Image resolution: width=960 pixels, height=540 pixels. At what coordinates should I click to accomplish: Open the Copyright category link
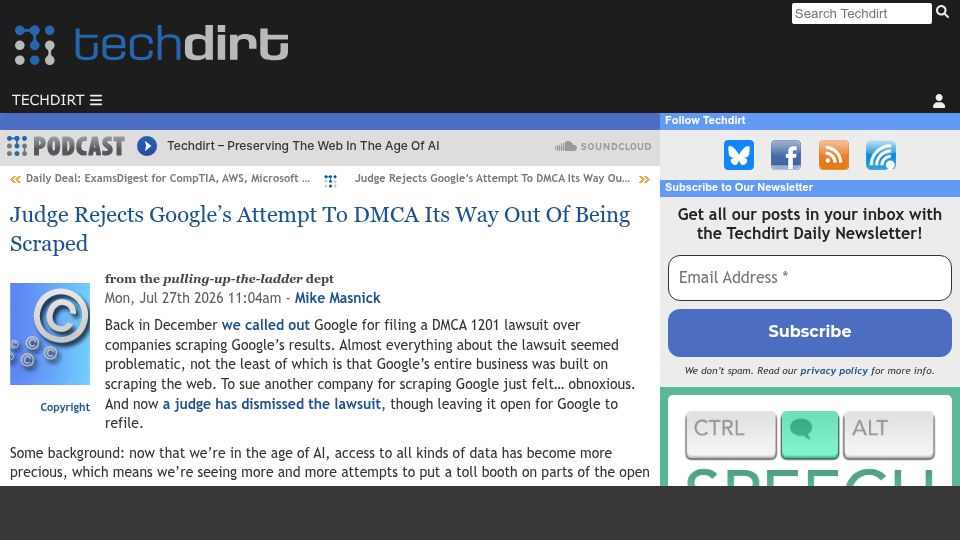tap(65, 407)
